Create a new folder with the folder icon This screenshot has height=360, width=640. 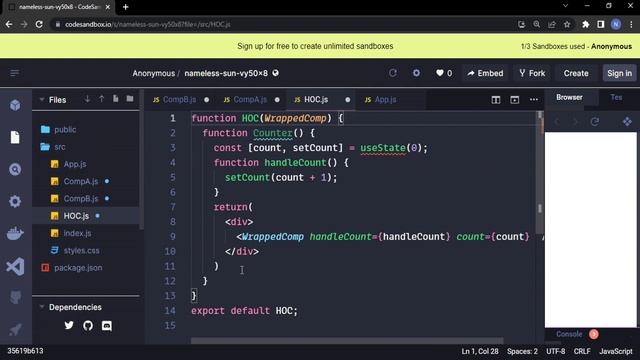click(130, 99)
